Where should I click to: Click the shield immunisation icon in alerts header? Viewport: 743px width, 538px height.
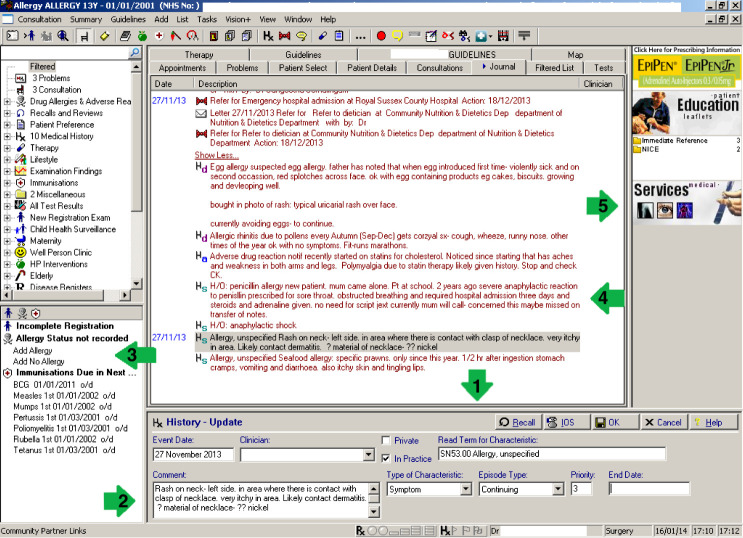[36, 313]
